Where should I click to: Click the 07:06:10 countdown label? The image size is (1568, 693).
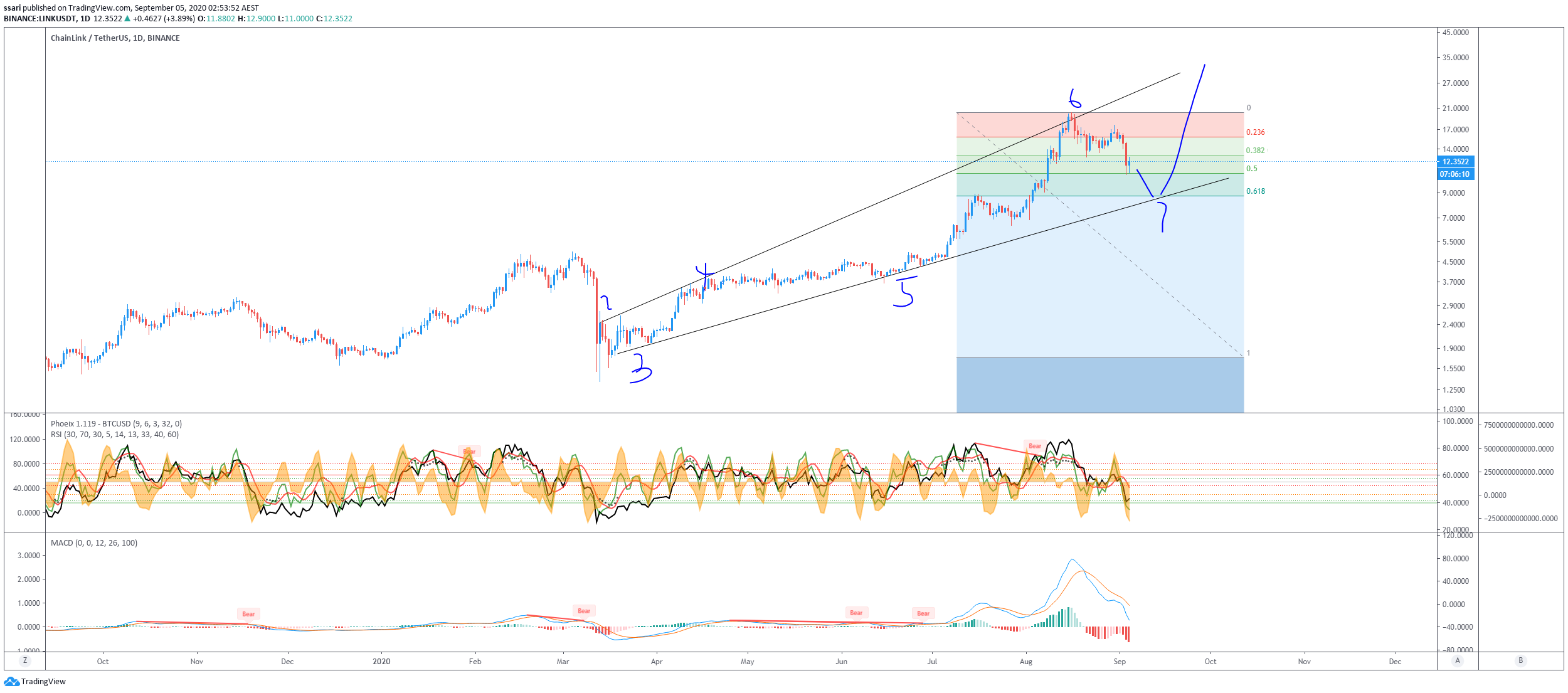[1456, 174]
